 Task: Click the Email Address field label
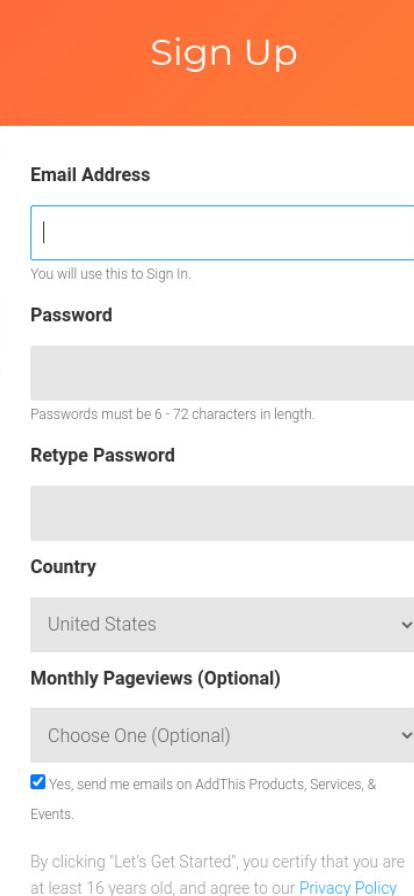[x=90, y=175]
